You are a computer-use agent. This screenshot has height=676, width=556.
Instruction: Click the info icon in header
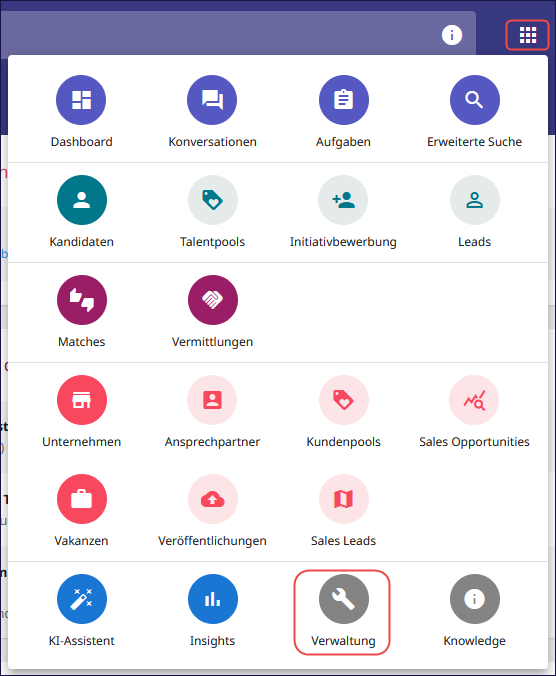click(x=452, y=35)
